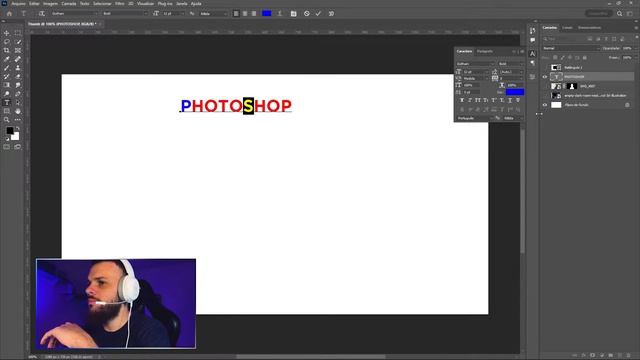Viewport: 640px width, 360px height.
Task: Cancel current text edits
Action: 307,13
